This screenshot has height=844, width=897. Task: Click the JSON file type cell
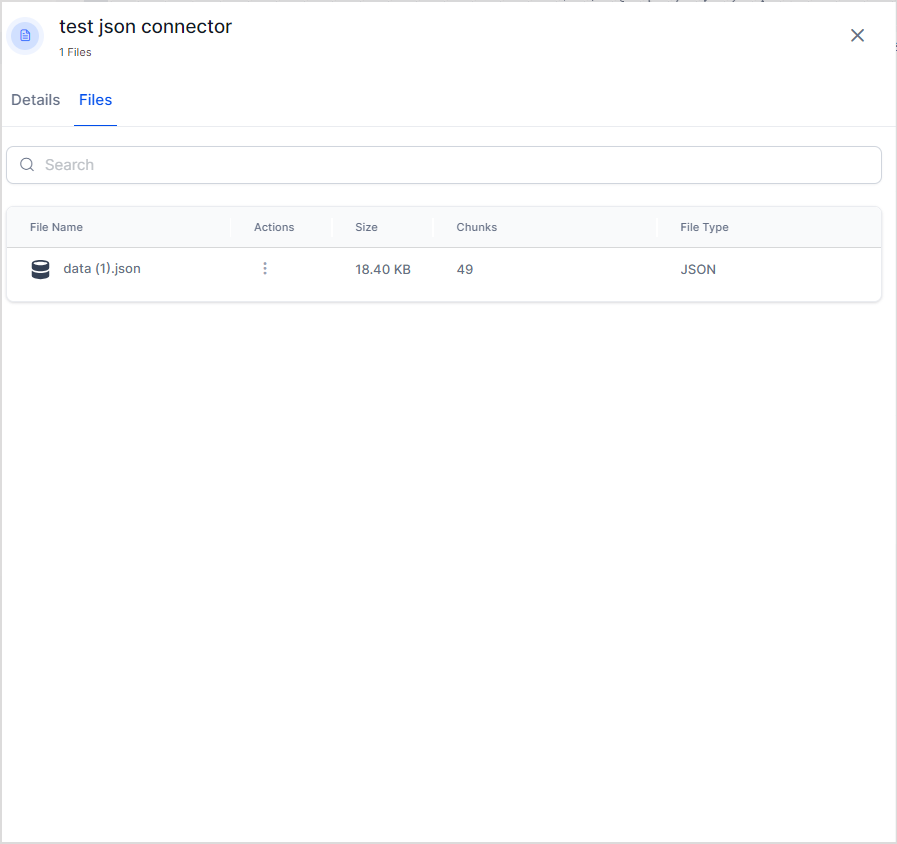(x=698, y=269)
